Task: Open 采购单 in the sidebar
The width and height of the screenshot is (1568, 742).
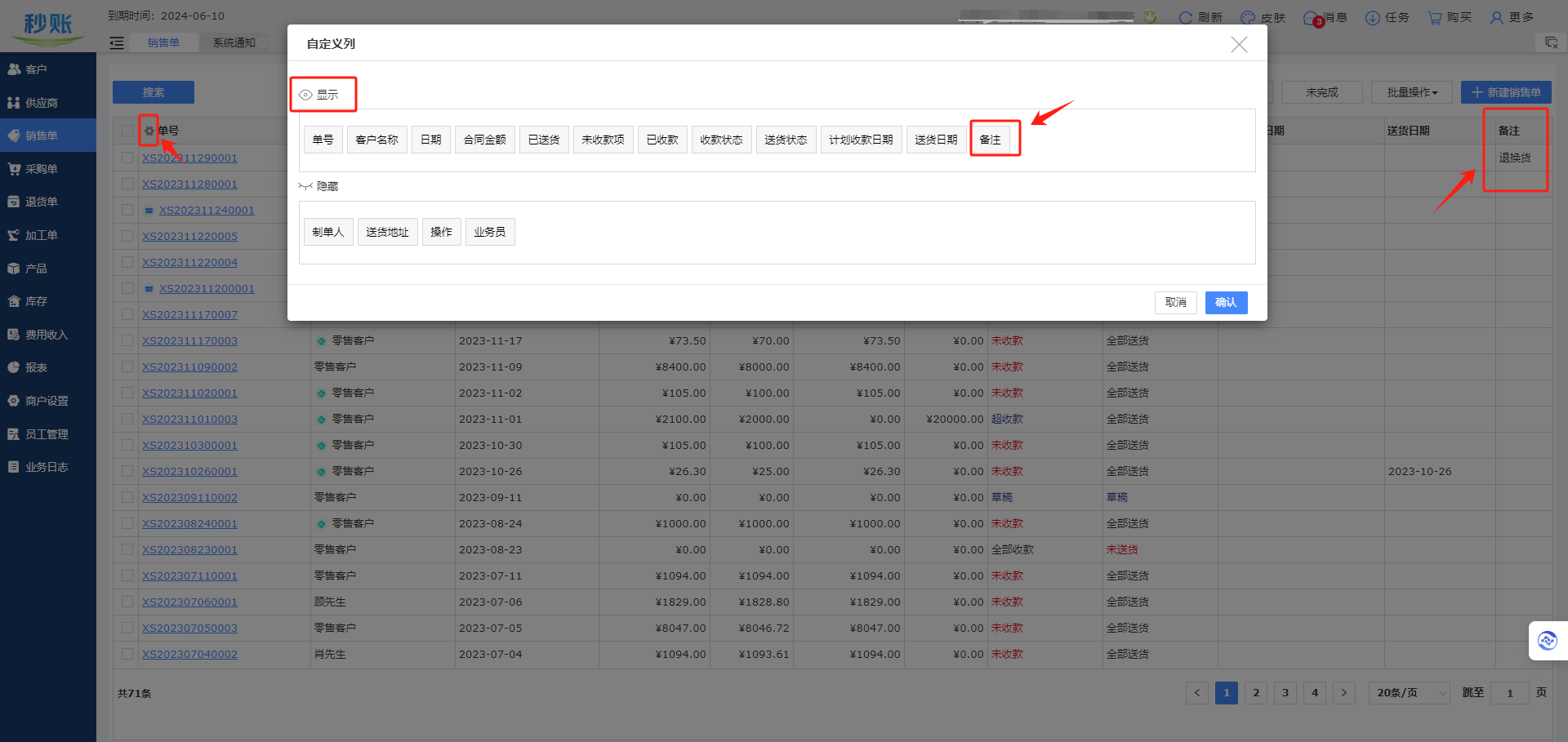Action: tap(47, 169)
